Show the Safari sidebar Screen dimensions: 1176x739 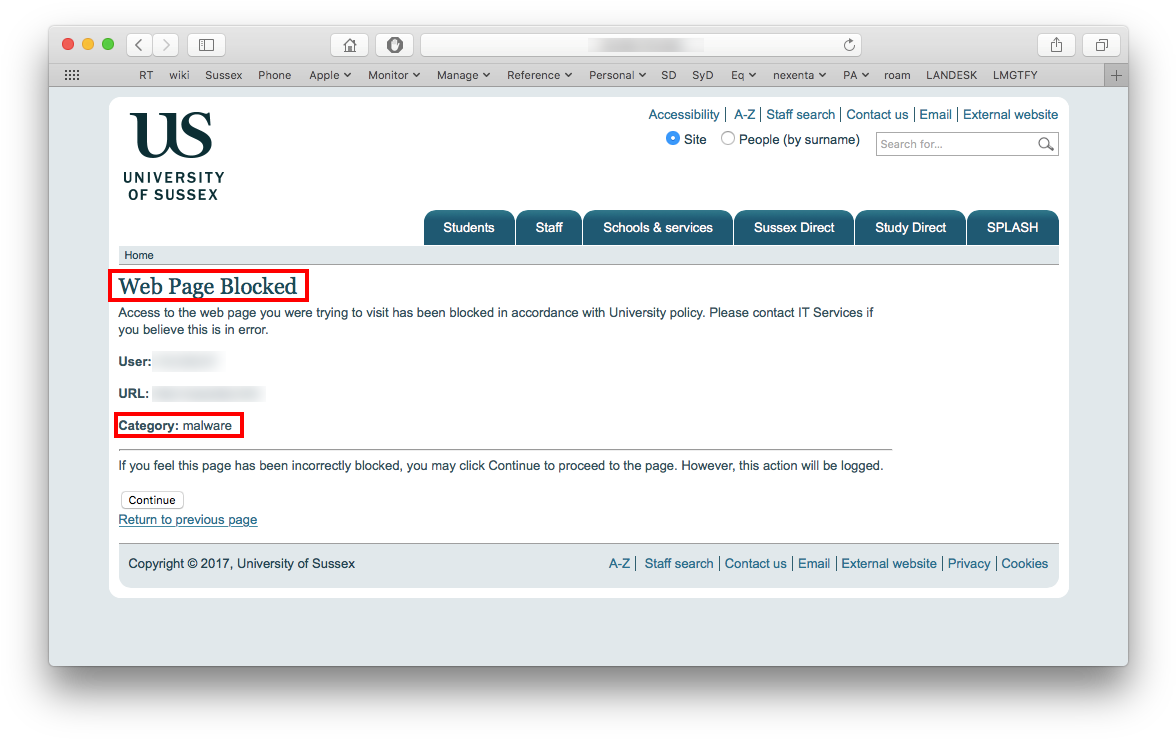tap(206, 45)
